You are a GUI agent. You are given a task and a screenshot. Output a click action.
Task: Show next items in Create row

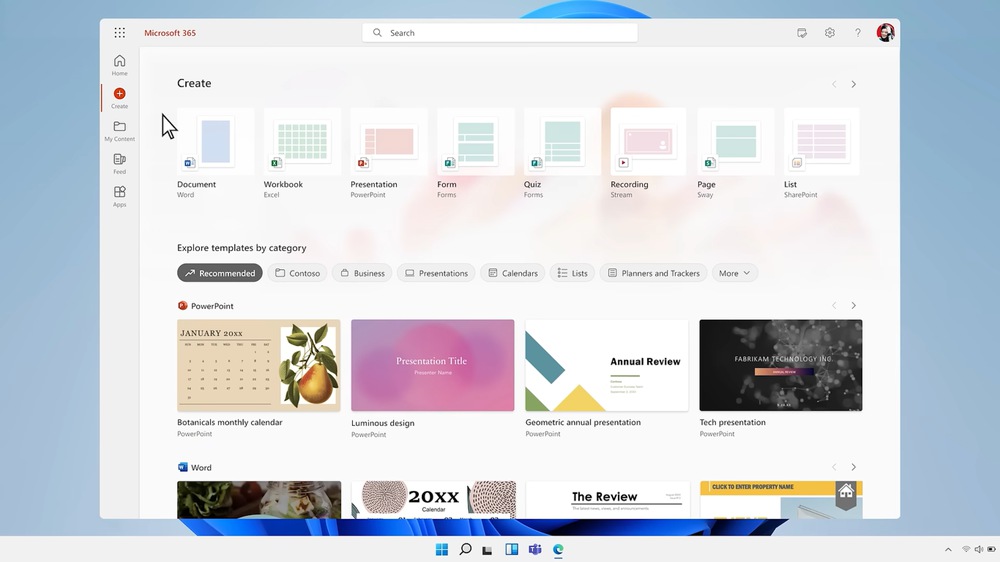[853, 84]
